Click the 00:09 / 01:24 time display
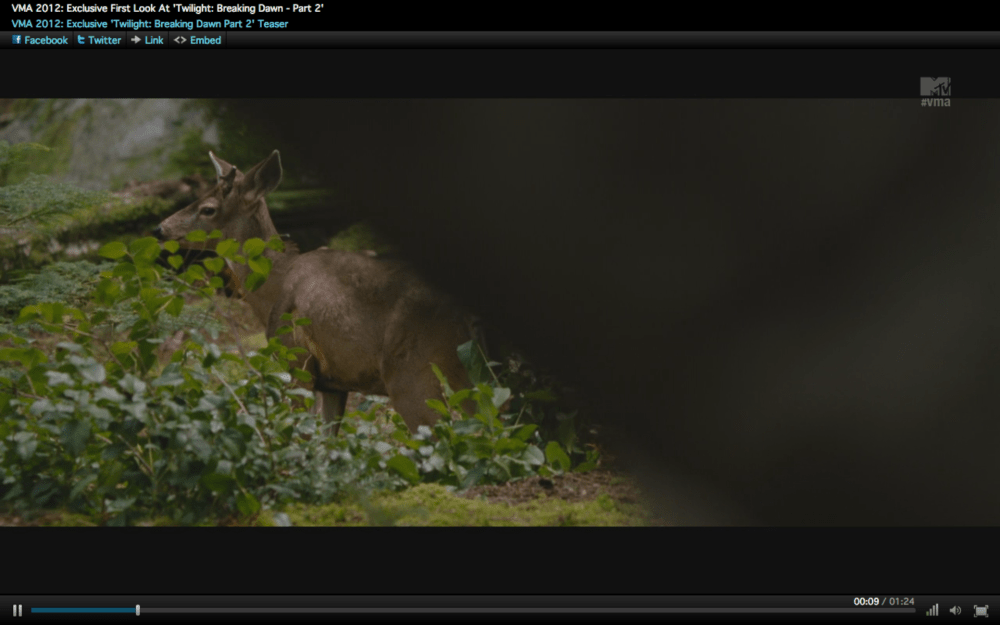 (x=883, y=601)
